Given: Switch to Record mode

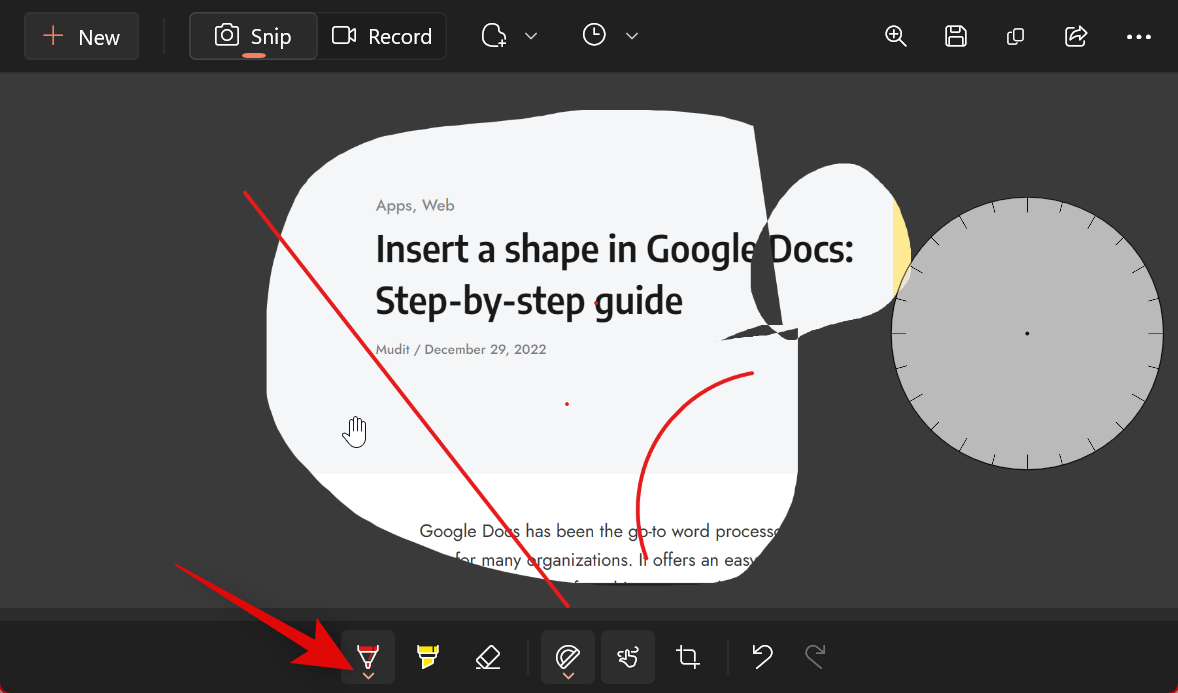Looking at the screenshot, I should [382, 36].
